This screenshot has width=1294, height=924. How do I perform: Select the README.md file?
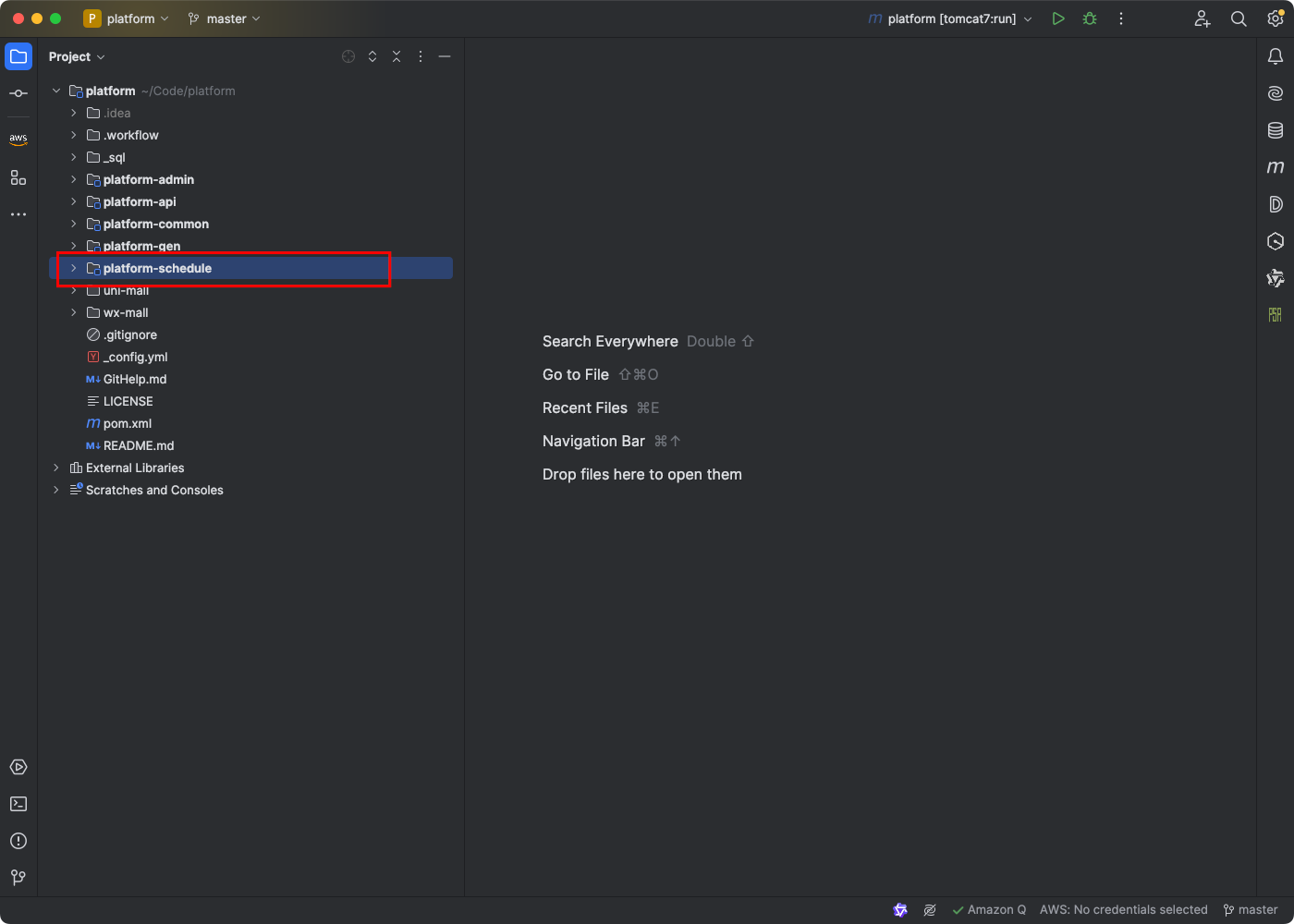pyautogui.click(x=250, y=445)
